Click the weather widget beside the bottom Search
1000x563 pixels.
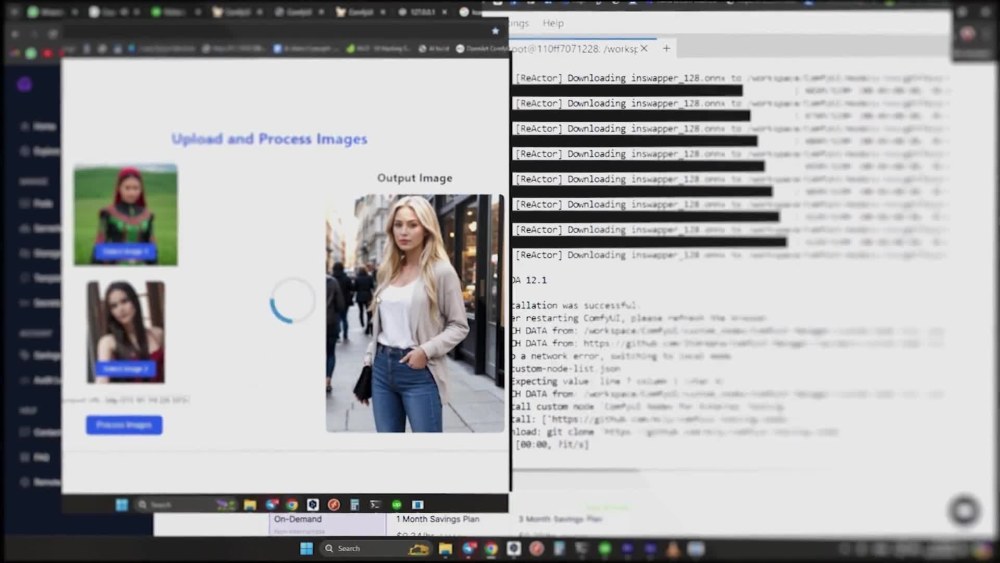click(x=419, y=548)
